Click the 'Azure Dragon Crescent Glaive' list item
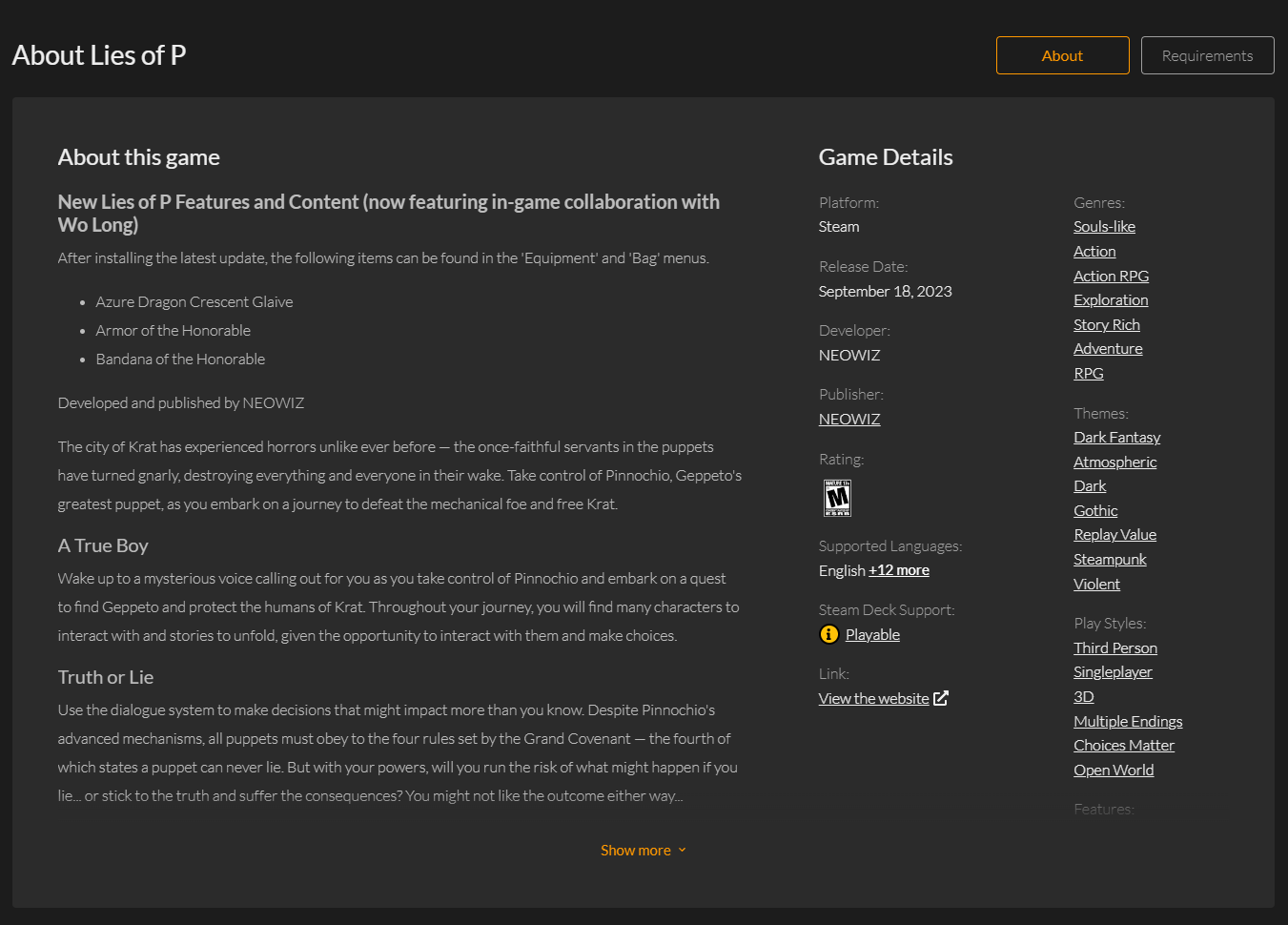This screenshot has height=925, width=1288. click(x=194, y=302)
